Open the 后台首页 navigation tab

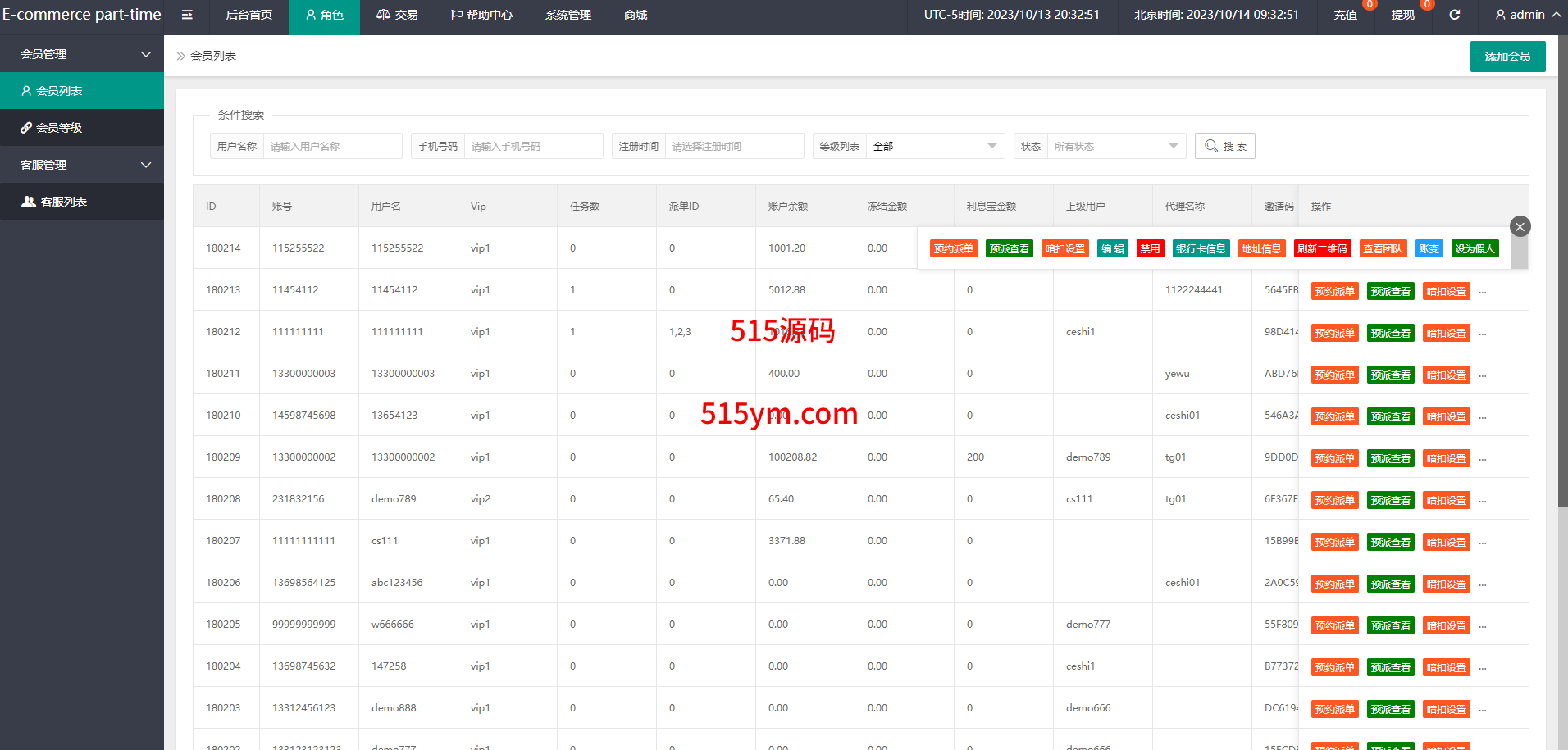point(248,15)
